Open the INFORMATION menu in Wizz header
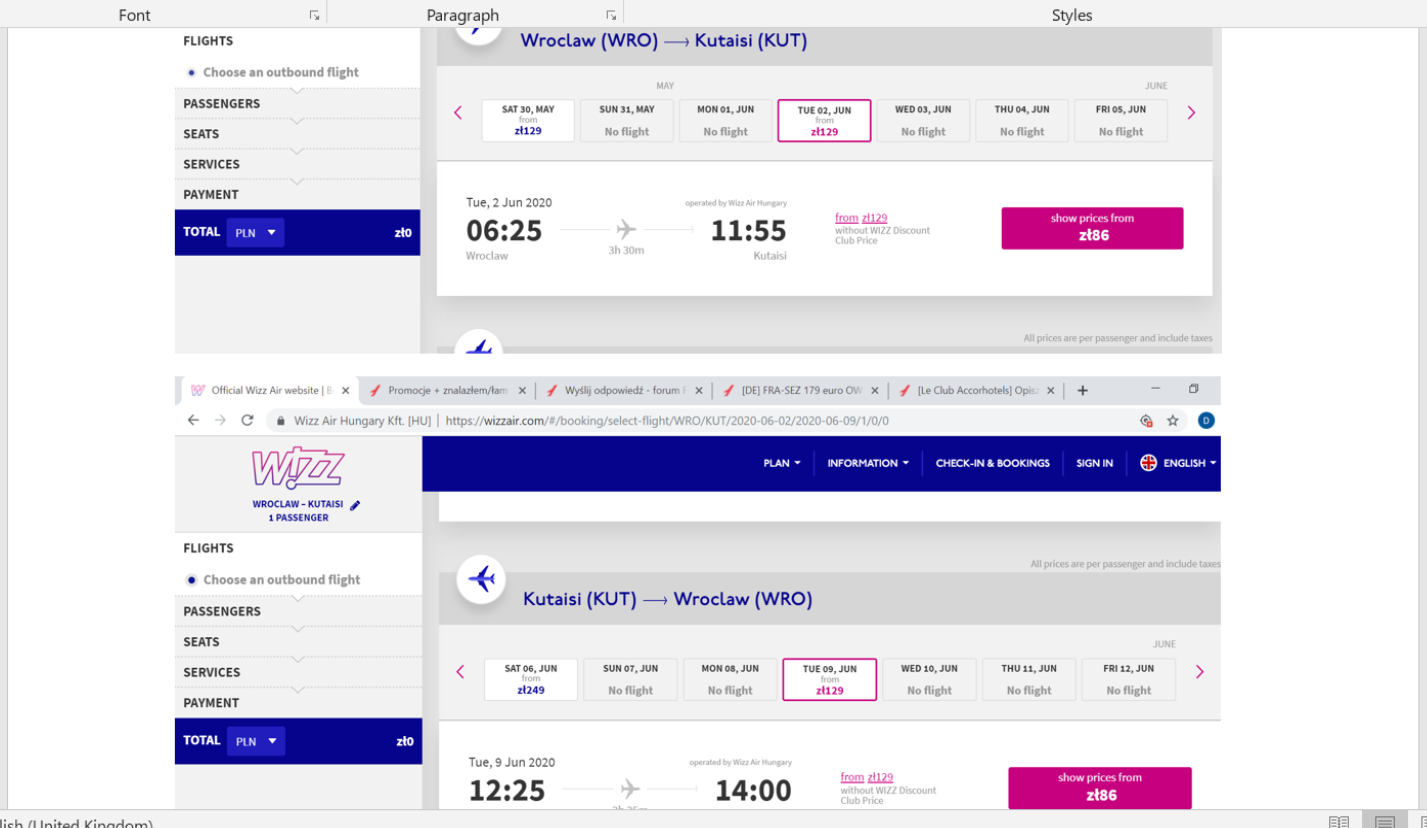Viewport: 1427px width, 828px height. pyautogui.click(x=868, y=463)
